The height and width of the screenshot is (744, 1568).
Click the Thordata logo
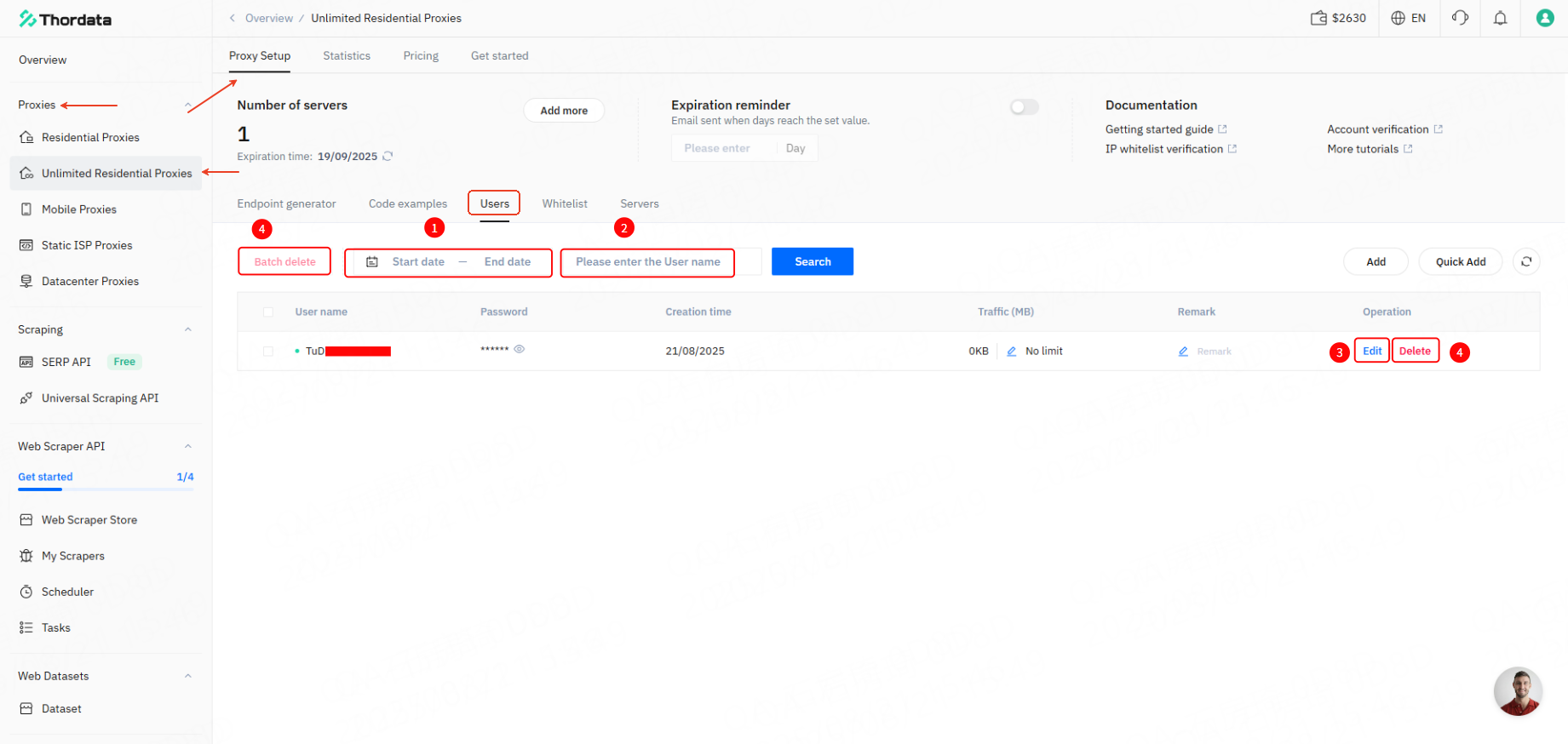point(66,19)
